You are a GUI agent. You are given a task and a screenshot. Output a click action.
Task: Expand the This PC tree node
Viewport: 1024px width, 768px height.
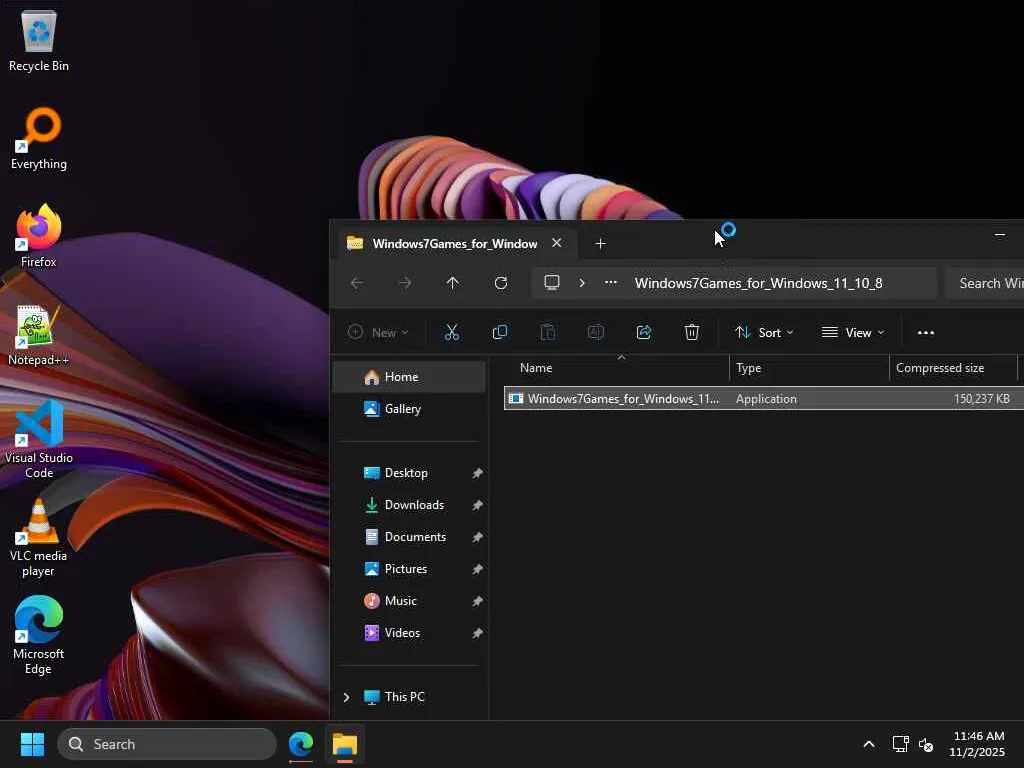point(347,697)
